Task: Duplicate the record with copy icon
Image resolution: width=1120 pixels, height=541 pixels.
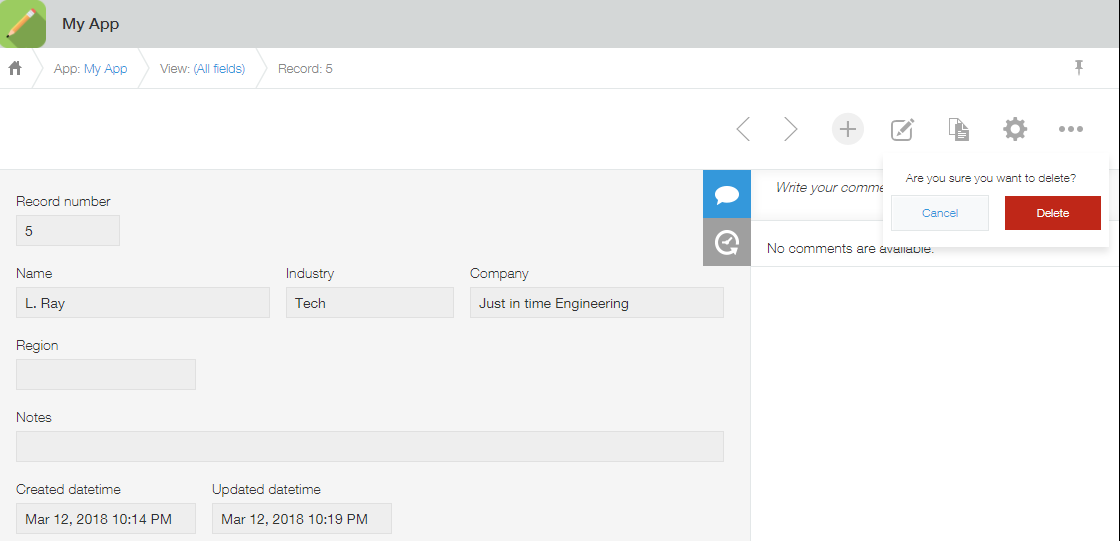Action: pyautogui.click(x=959, y=129)
